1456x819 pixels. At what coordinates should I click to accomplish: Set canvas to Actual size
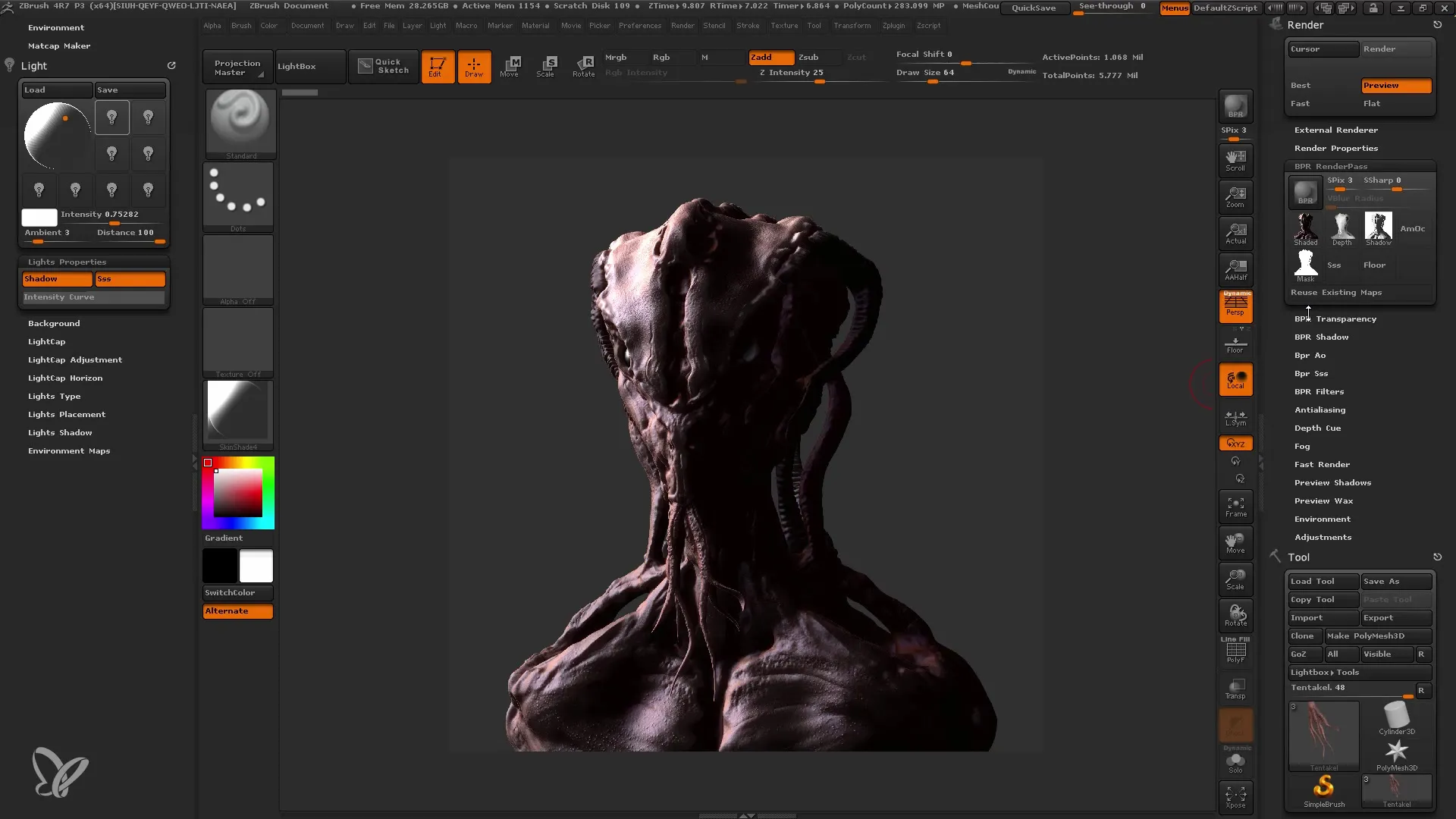pos(1235,233)
